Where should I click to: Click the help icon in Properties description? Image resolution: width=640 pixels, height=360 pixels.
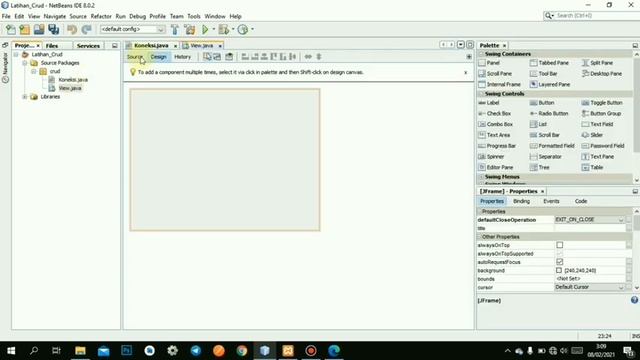(x=634, y=300)
